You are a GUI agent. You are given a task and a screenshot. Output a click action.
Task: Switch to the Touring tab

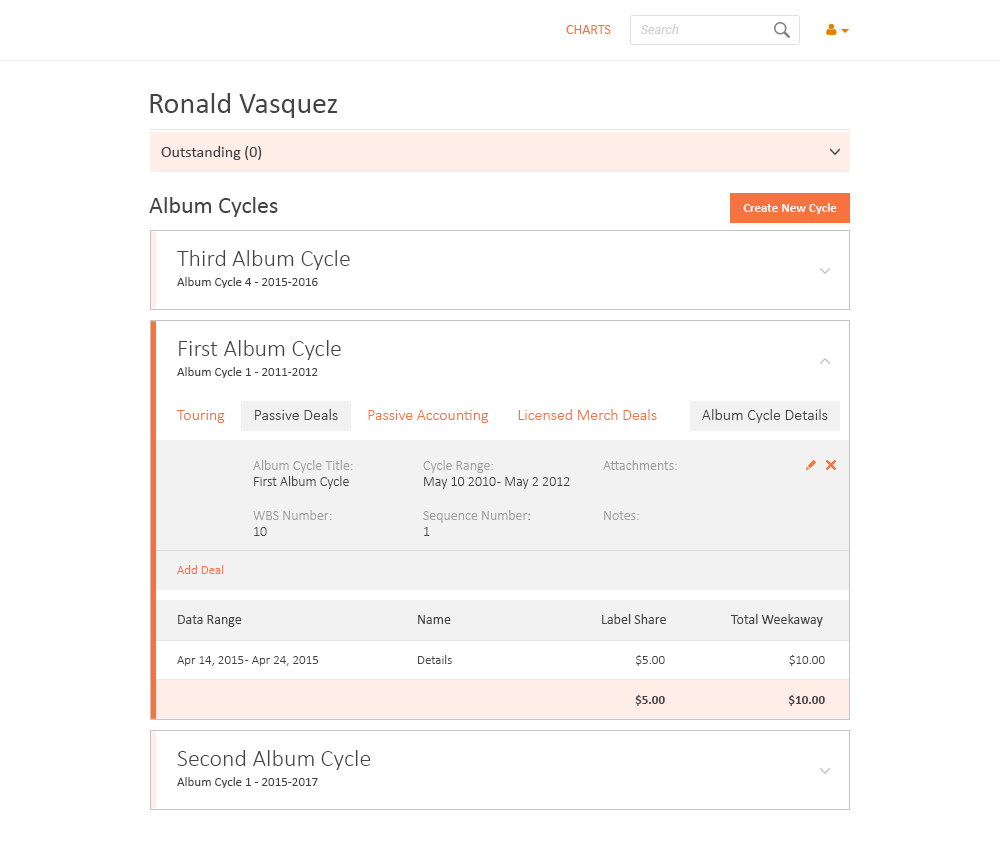[201, 415]
